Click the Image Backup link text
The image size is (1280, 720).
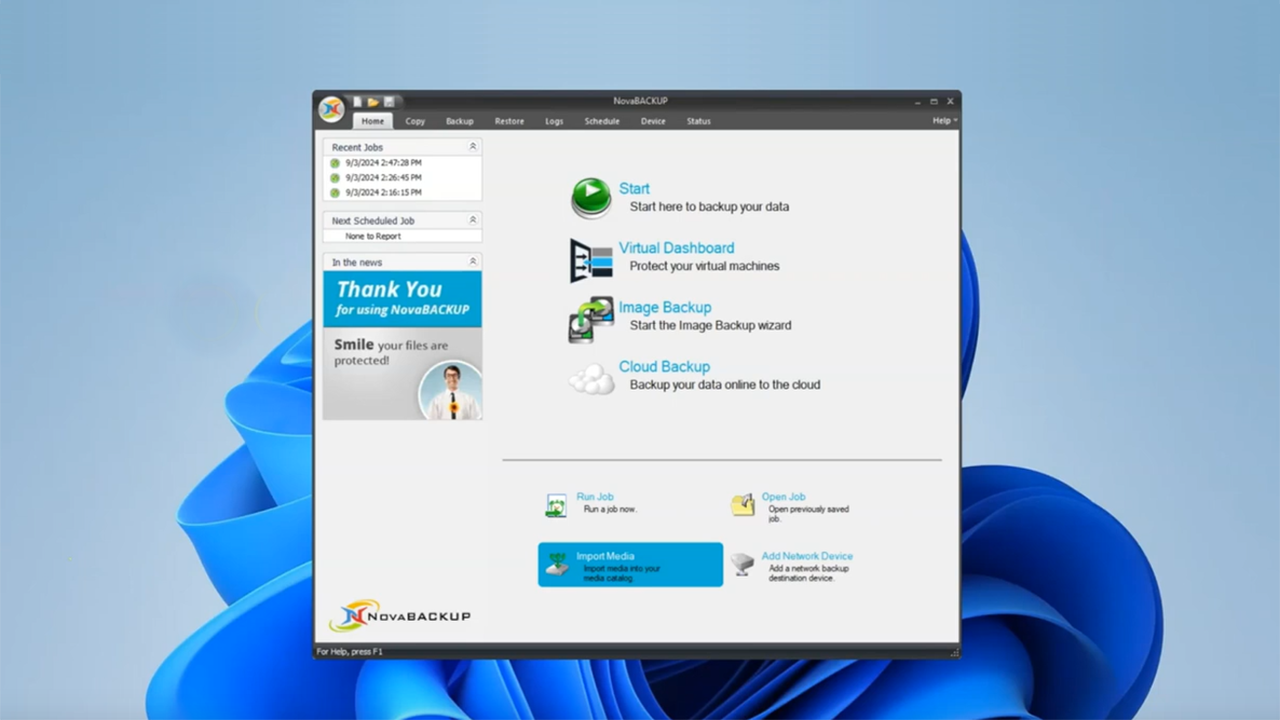(x=665, y=307)
